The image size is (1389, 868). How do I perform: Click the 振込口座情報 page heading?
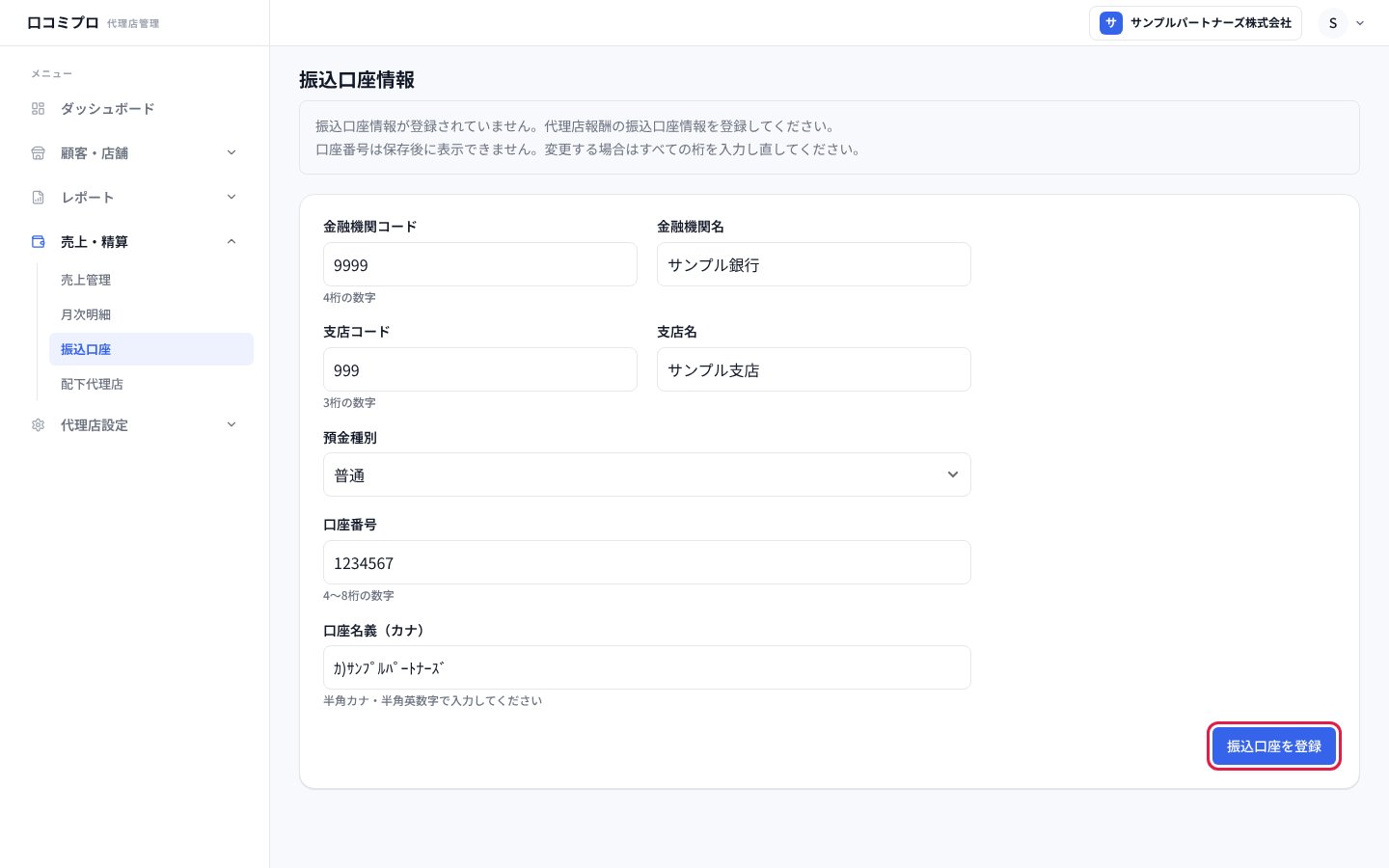357,80
